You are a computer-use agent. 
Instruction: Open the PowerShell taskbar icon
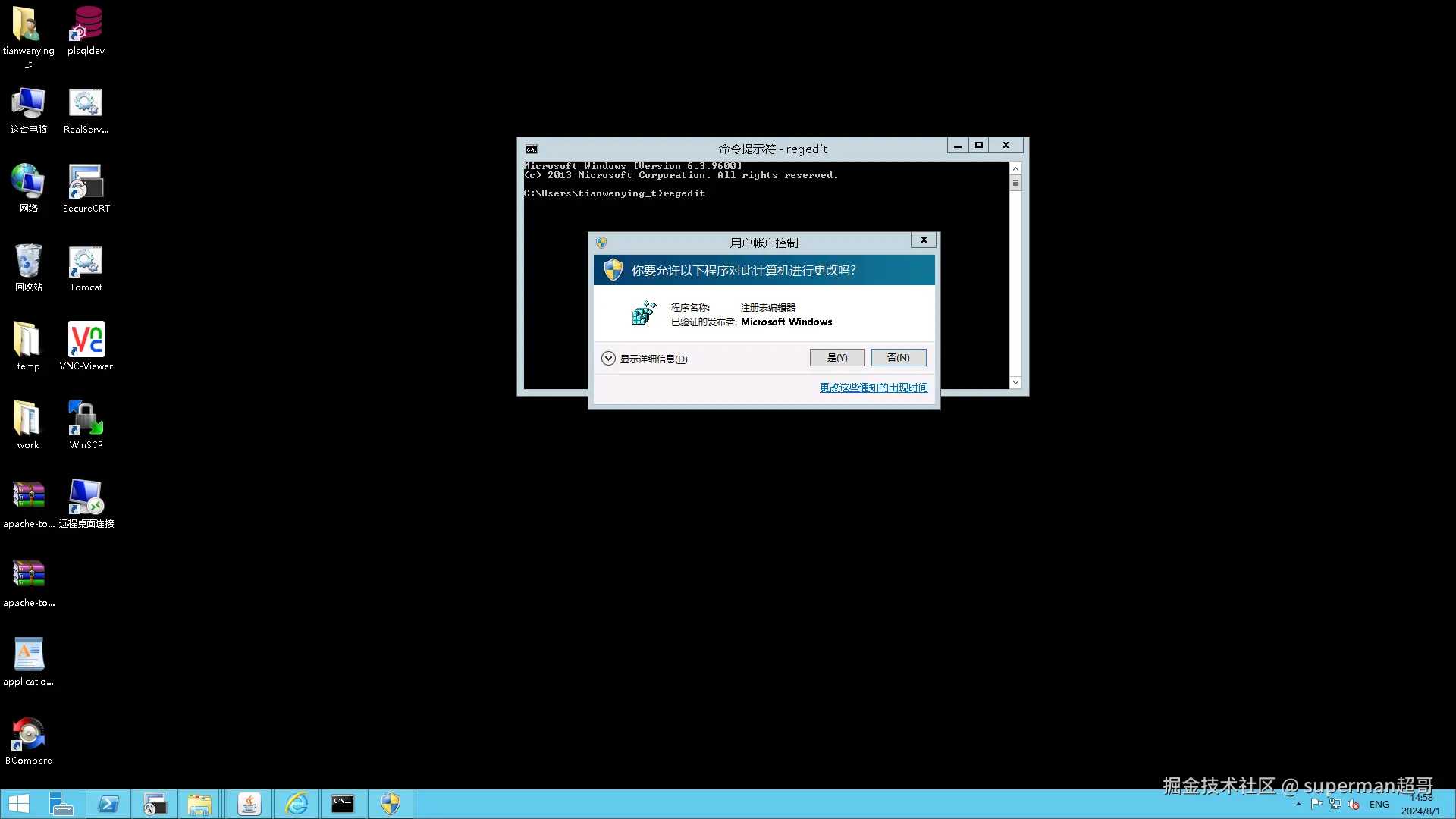coord(108,804)
